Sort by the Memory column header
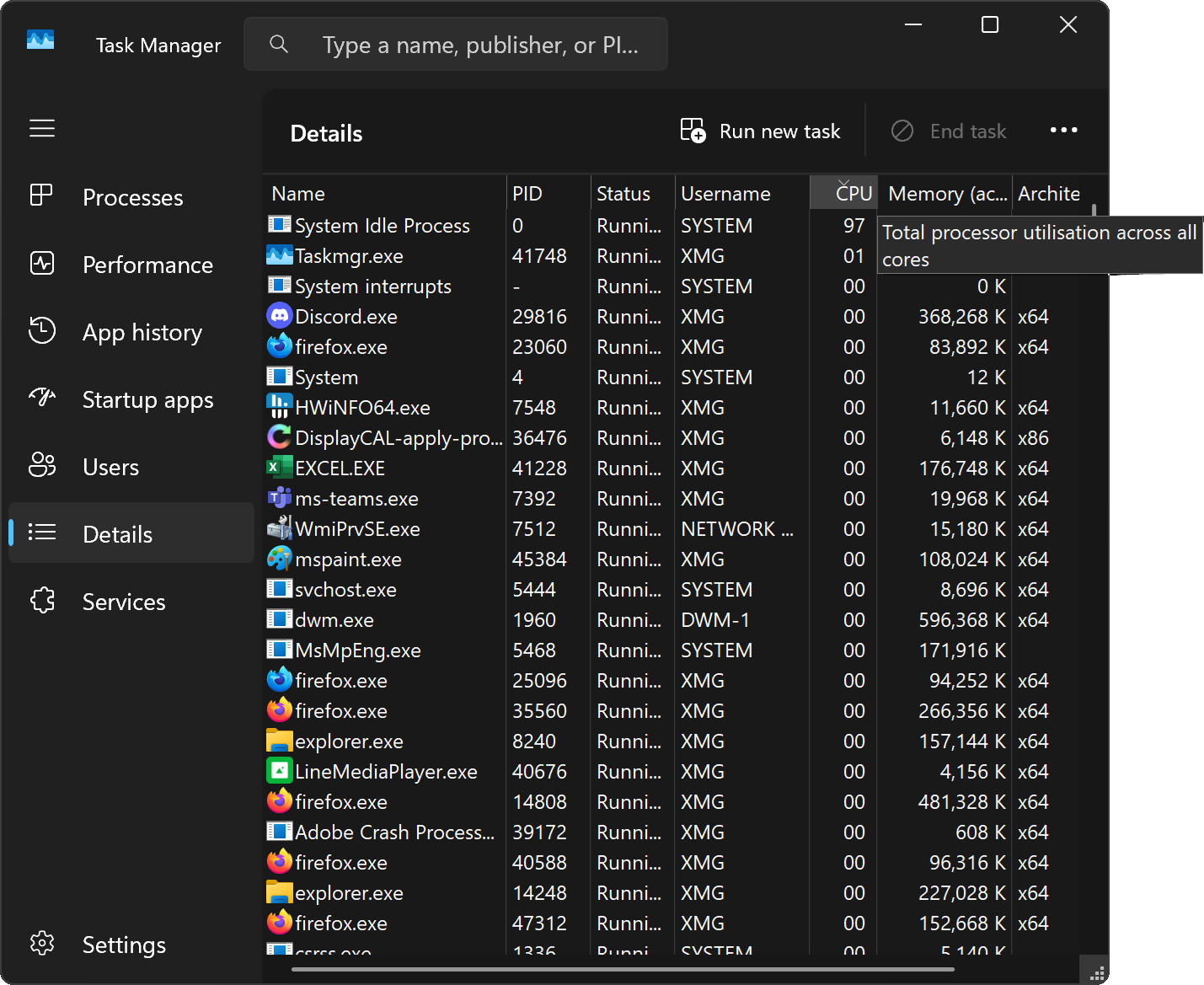The image size is (1204, 985). (x=944, y=192)
